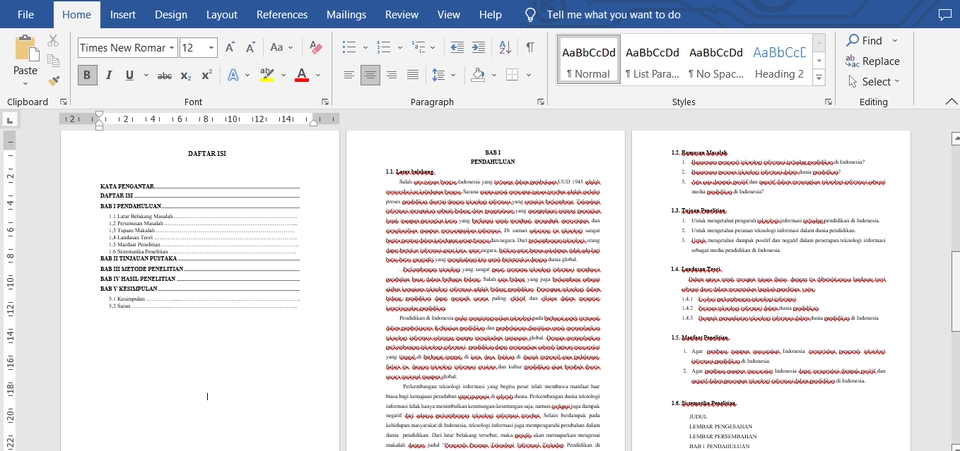Apply red font color
960x451 pixels.
coord(301,75)
